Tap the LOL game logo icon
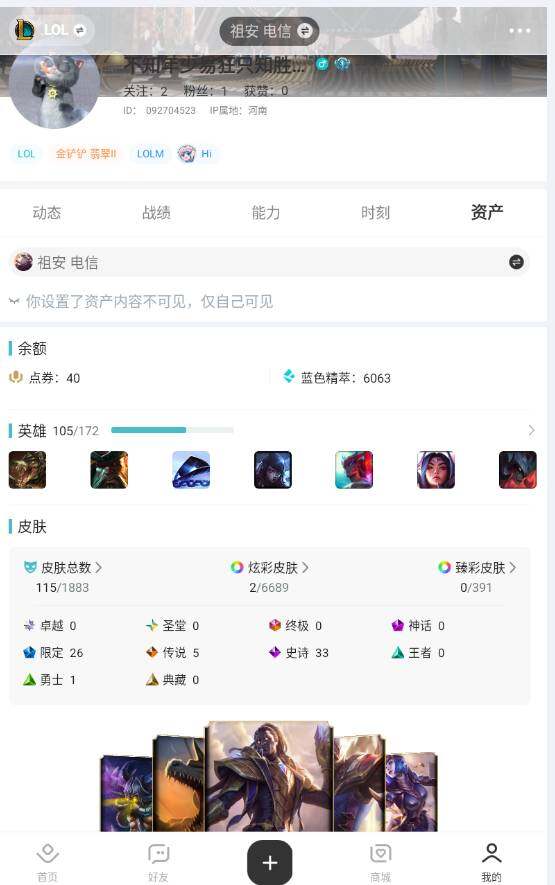Image resolution: width=555 pixels, height=885 pixels. click(x=25, y=29)
